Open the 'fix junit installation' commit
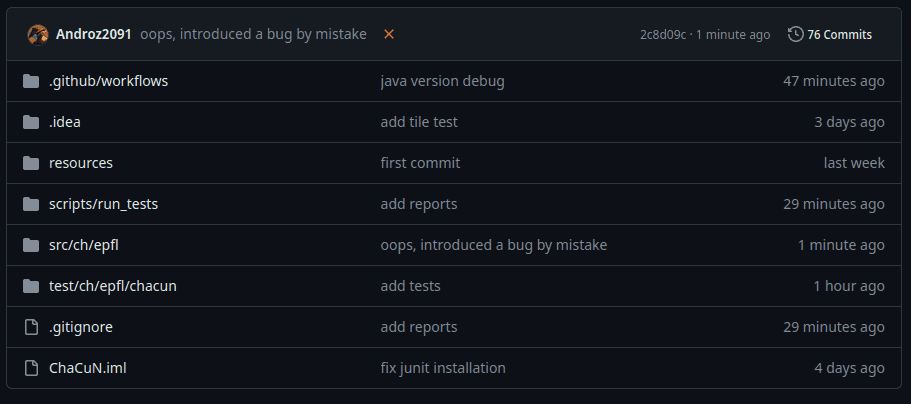 pyautogui.click(x=443, y=368)
